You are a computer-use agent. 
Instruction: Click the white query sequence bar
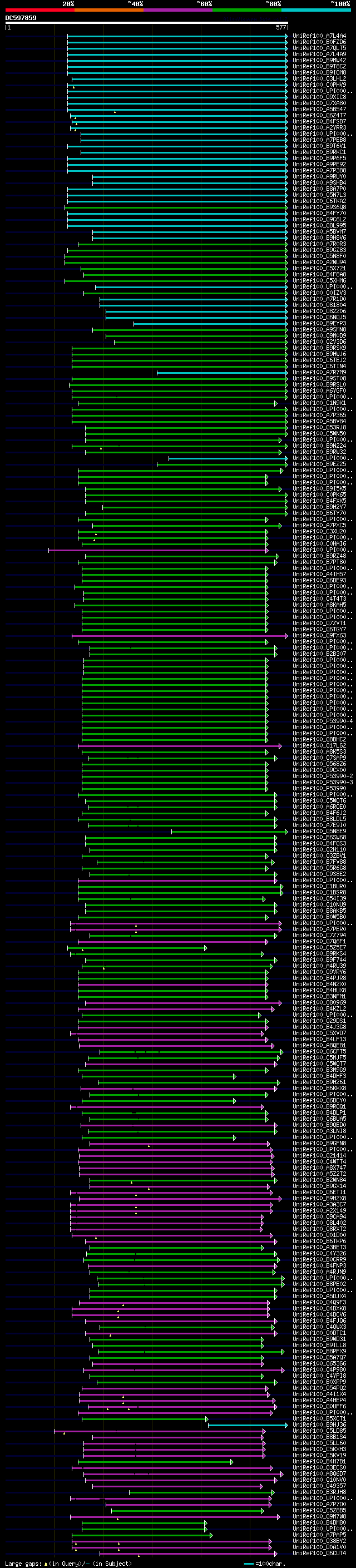[x=147, y=23]
